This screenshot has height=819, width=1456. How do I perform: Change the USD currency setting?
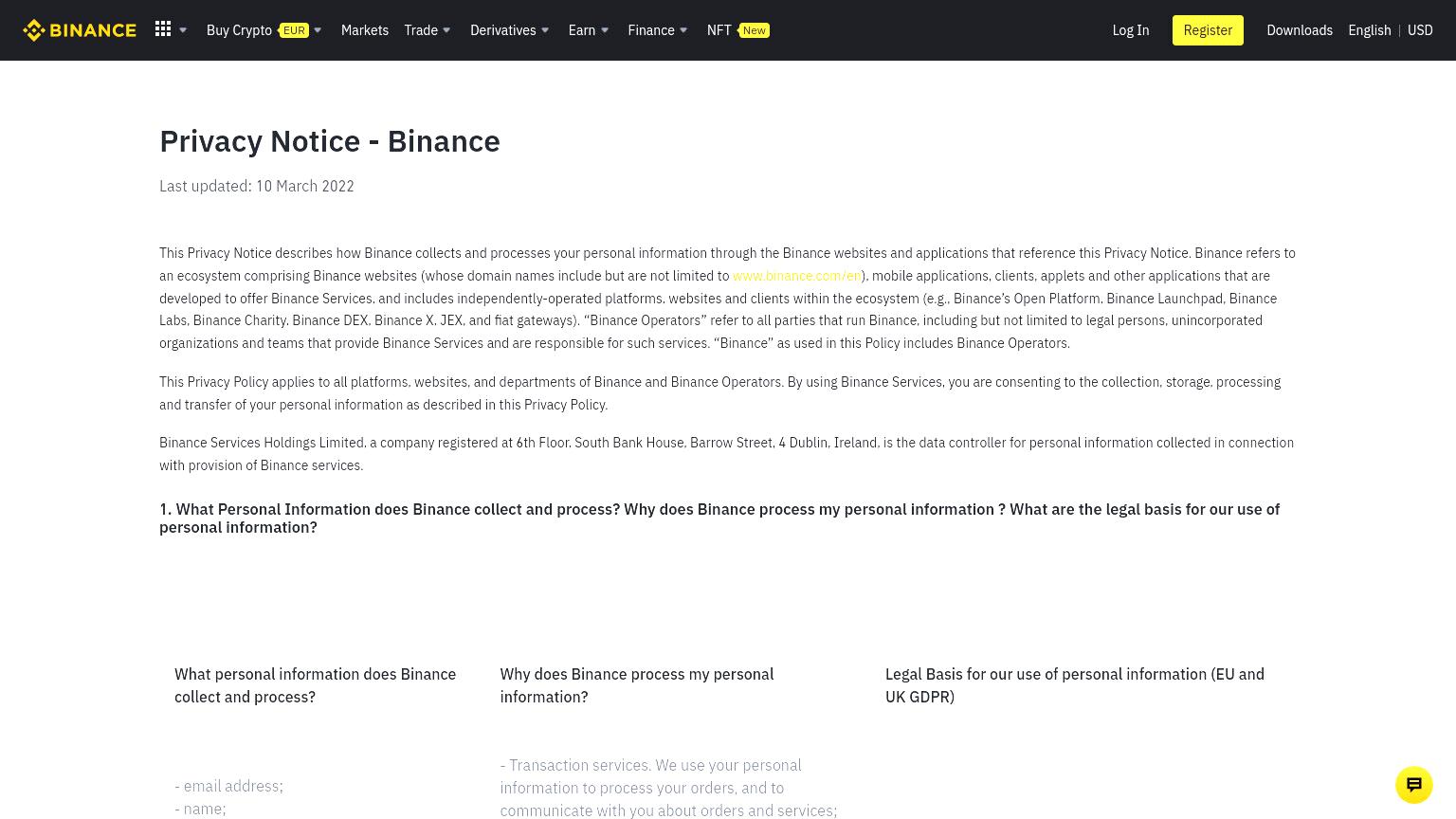coord(1420,30)
